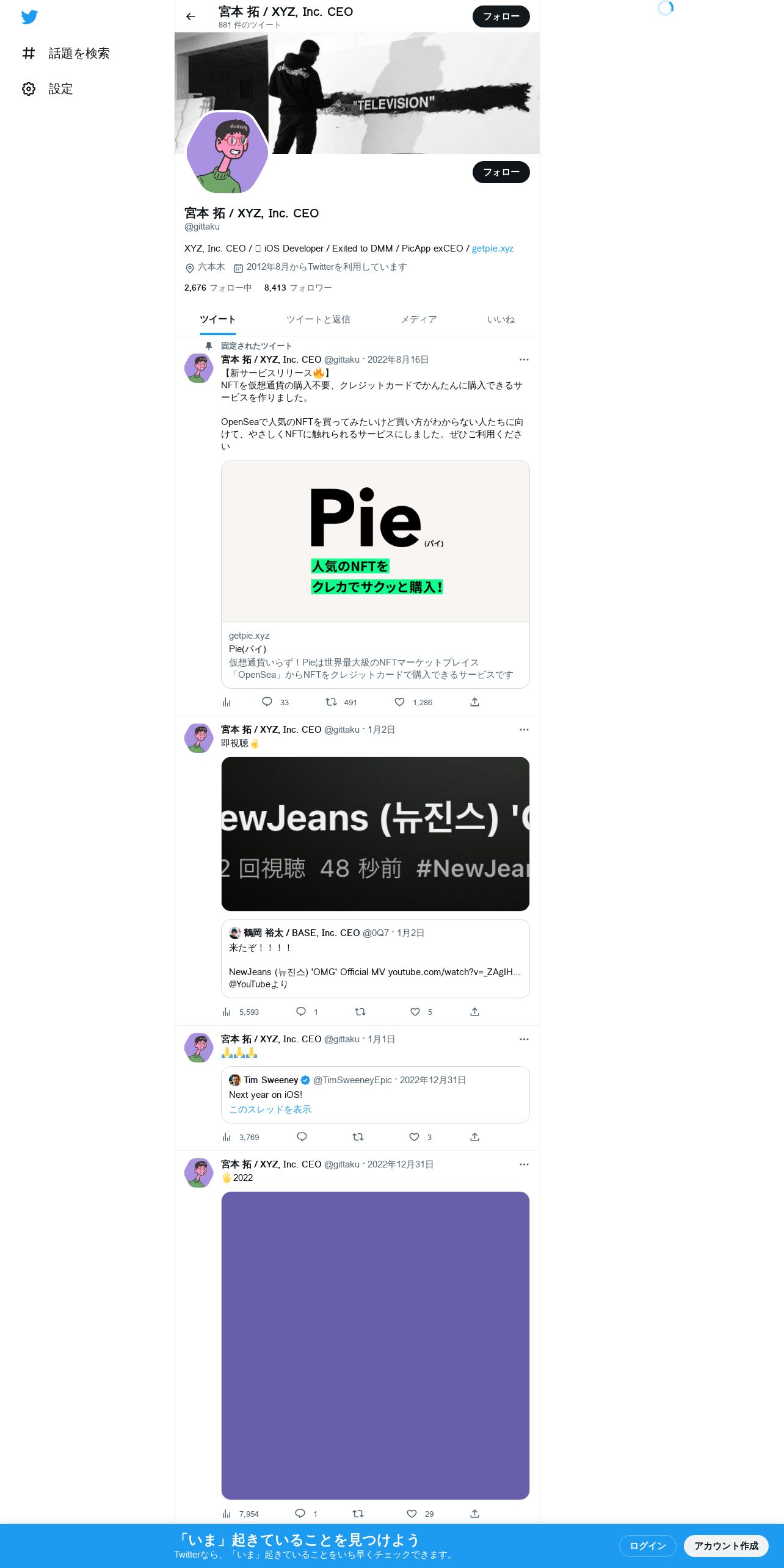Screen dimensions: 784x1568
Task: Click the Twitter bird logo
Action: pyautogui.click(x=29, y=17)
